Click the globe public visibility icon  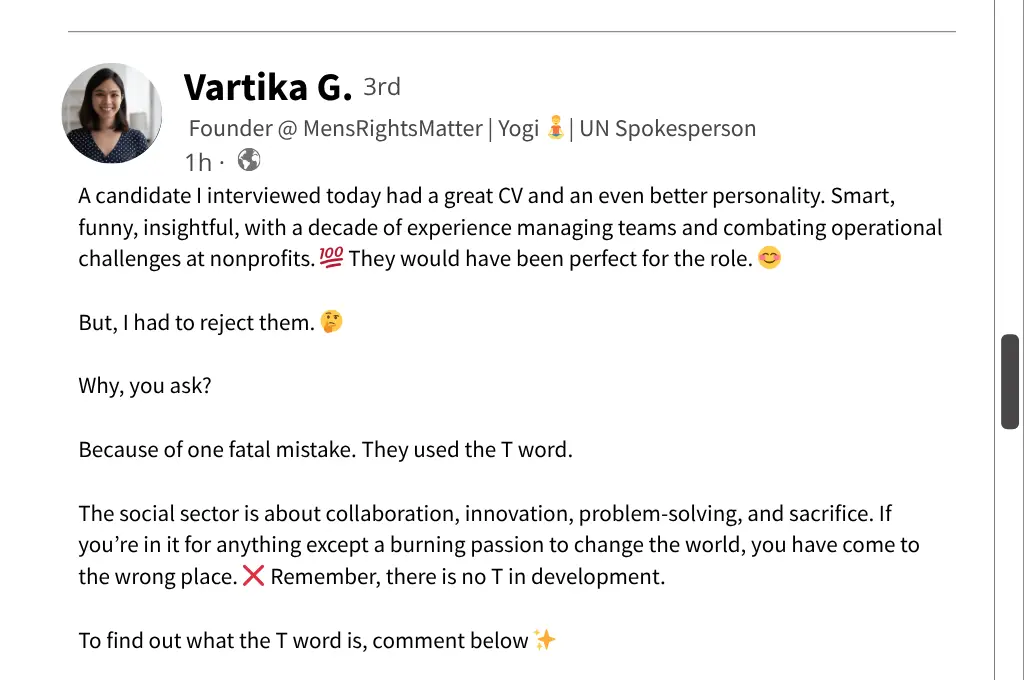248,159
